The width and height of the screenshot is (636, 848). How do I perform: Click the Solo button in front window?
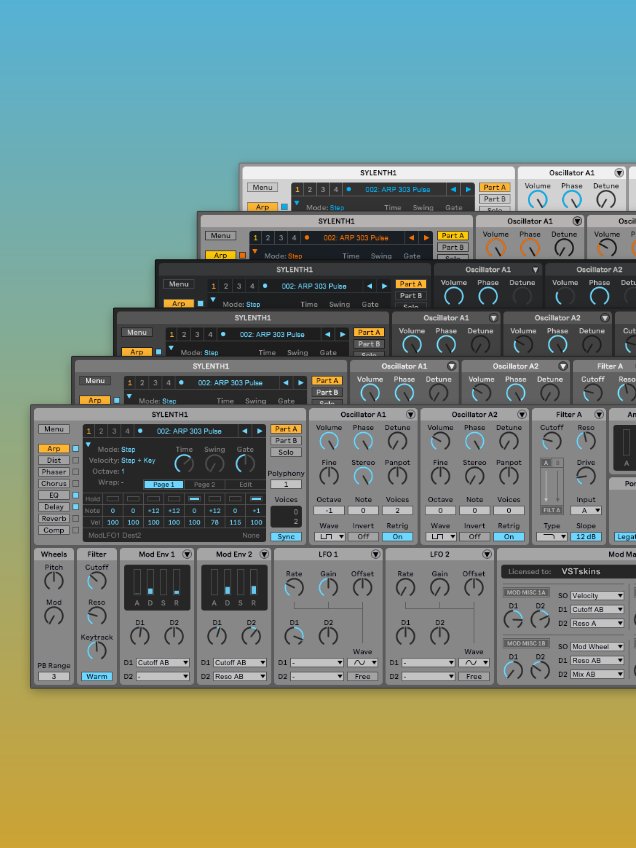(x=286, y=452)
